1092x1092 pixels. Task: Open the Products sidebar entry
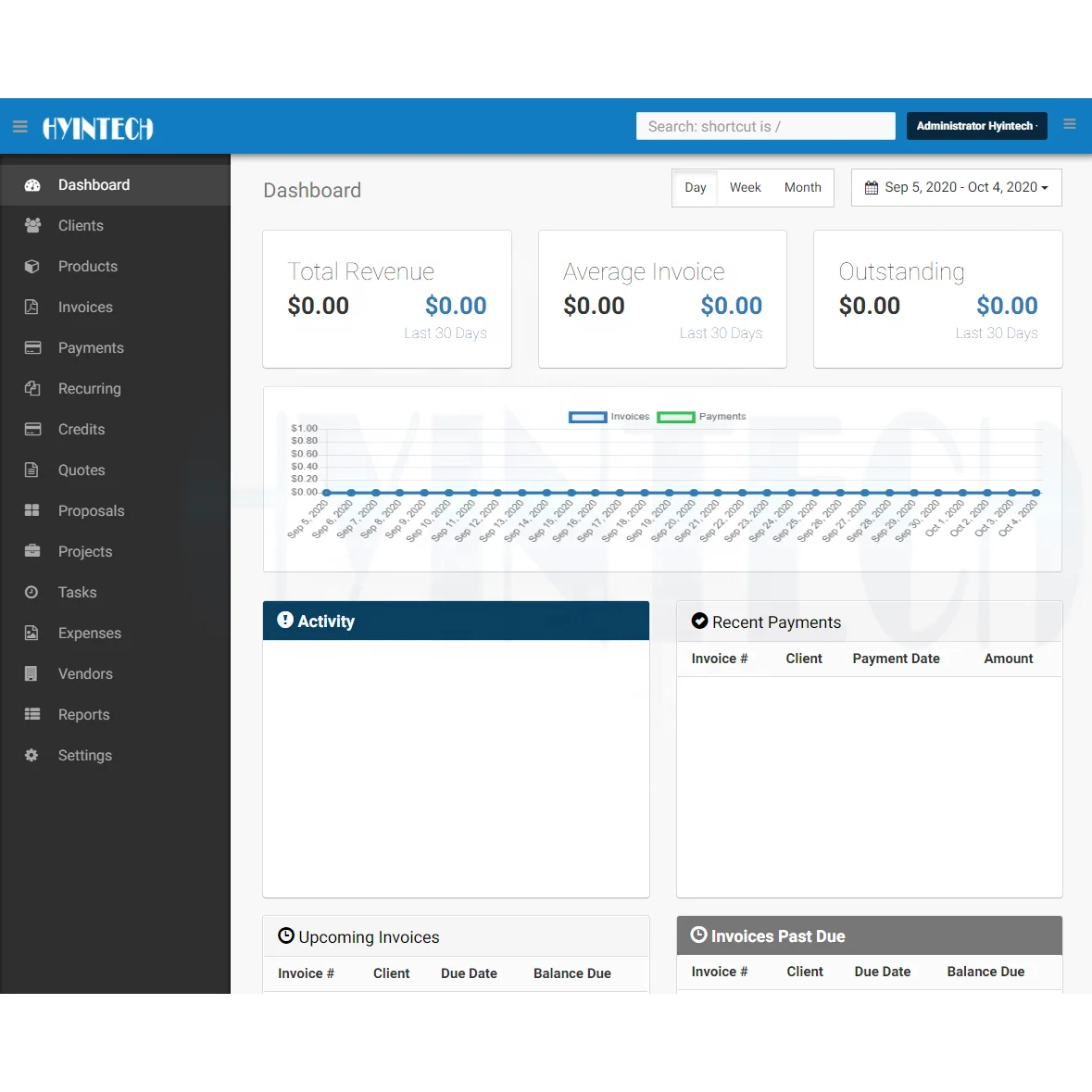coord(115,267)
